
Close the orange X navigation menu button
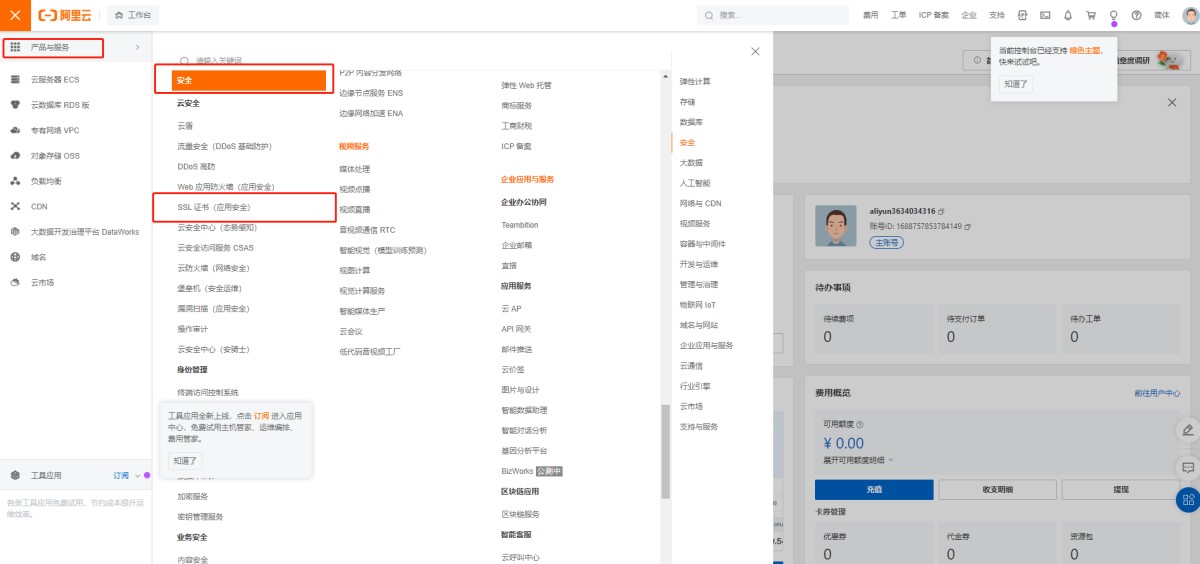point(14,15)
